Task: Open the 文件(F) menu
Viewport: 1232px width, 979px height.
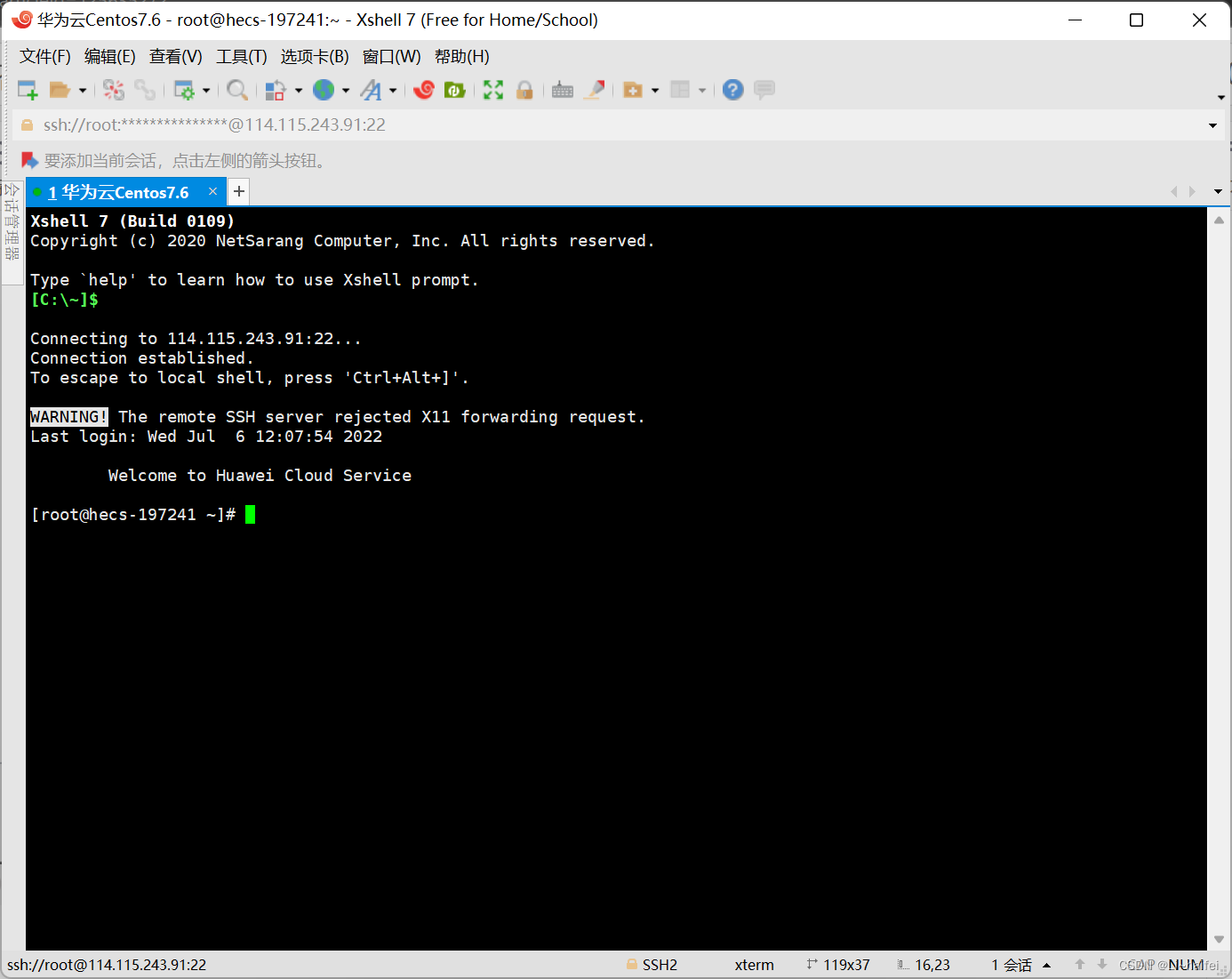Action: [45, 57]
